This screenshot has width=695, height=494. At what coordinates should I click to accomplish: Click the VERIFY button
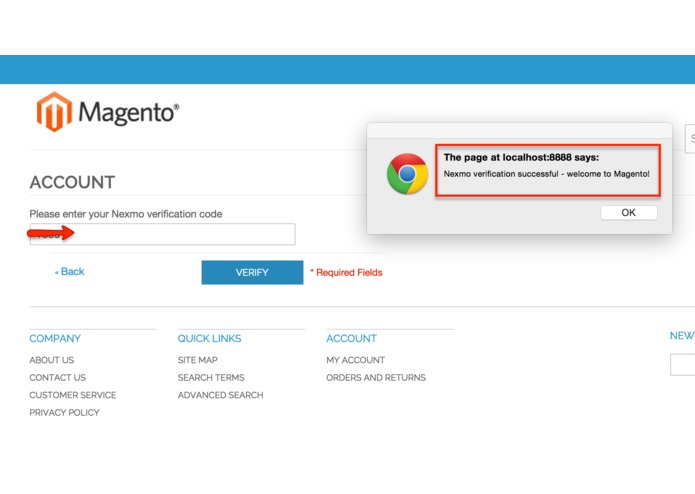pyautogui.click(x=252, y=272)
